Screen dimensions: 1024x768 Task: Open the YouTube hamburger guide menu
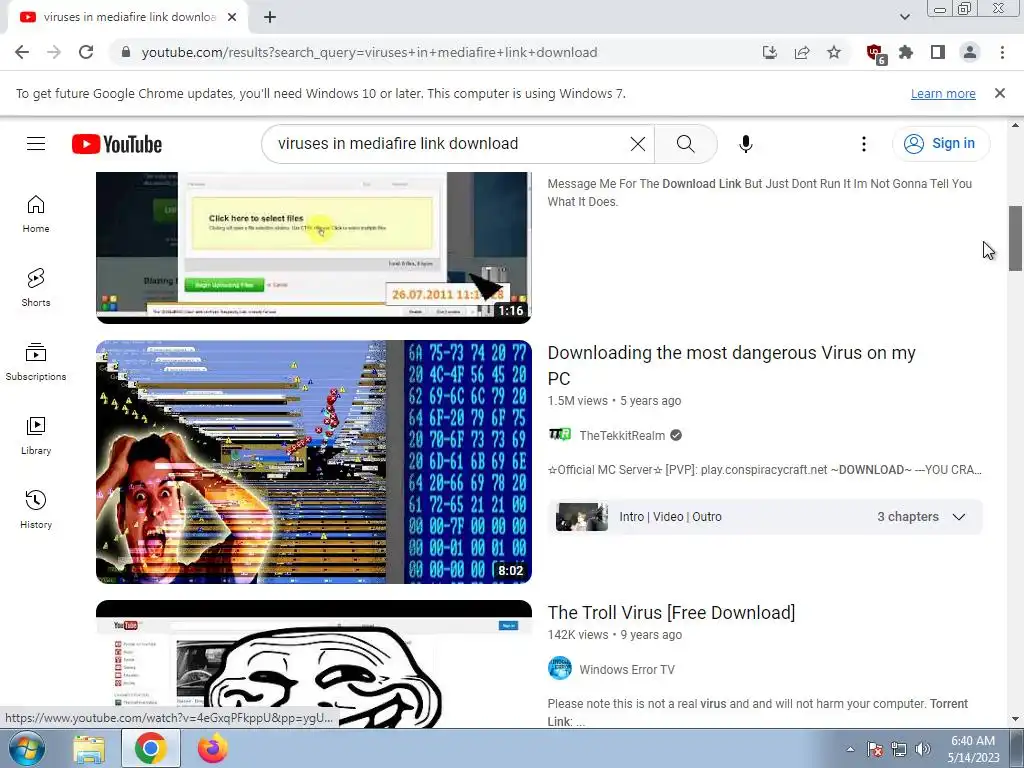(36, 144)
